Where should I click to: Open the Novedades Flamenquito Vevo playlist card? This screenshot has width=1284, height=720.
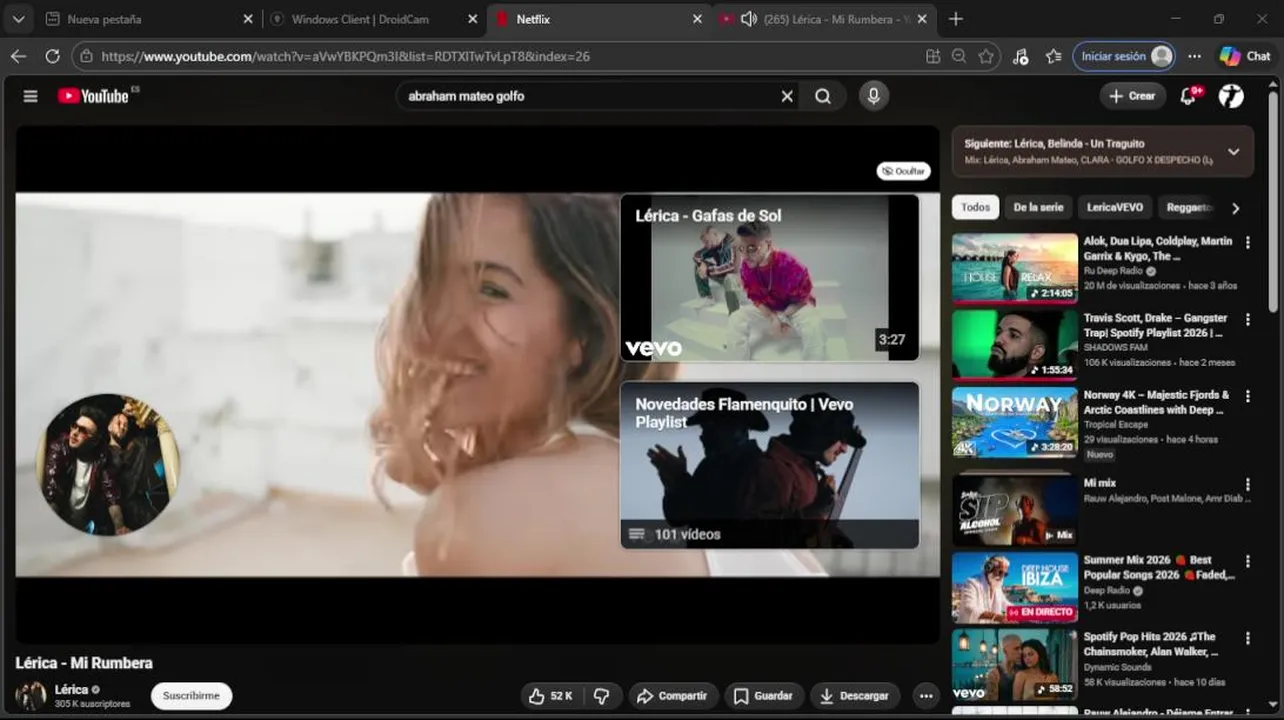click(x=769, y=465)
